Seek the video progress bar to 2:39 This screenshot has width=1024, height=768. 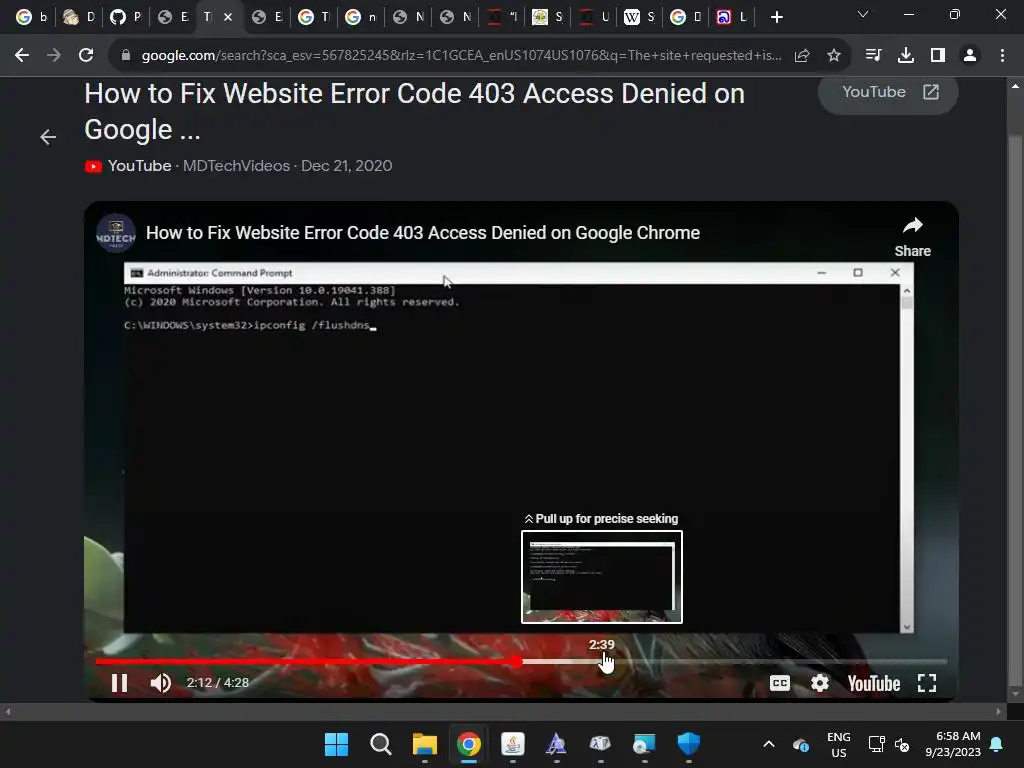(601, 662)
